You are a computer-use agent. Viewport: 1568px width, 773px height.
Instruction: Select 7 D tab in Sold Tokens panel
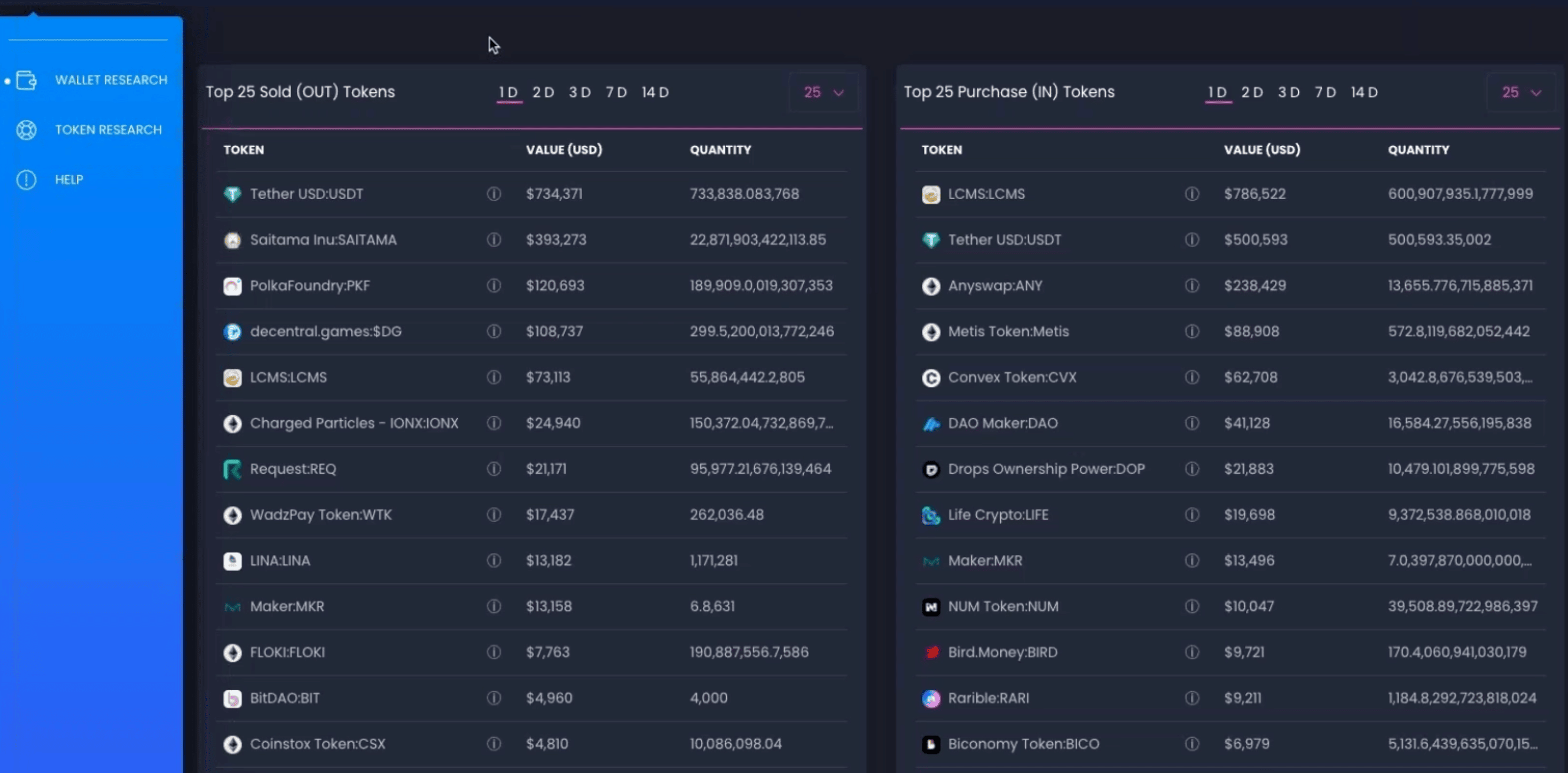coord(617,92)
